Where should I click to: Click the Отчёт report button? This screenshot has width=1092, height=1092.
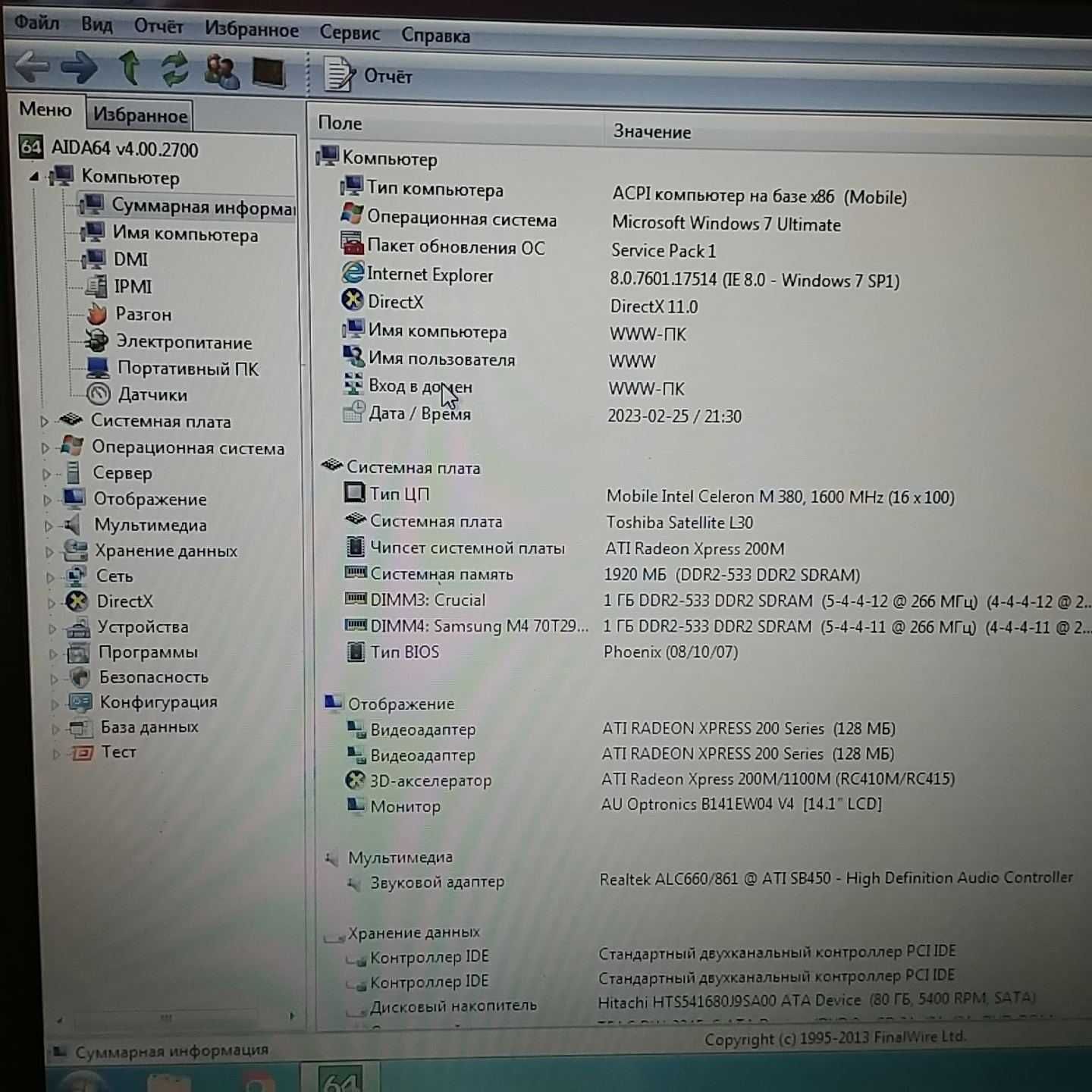[369, 75]
